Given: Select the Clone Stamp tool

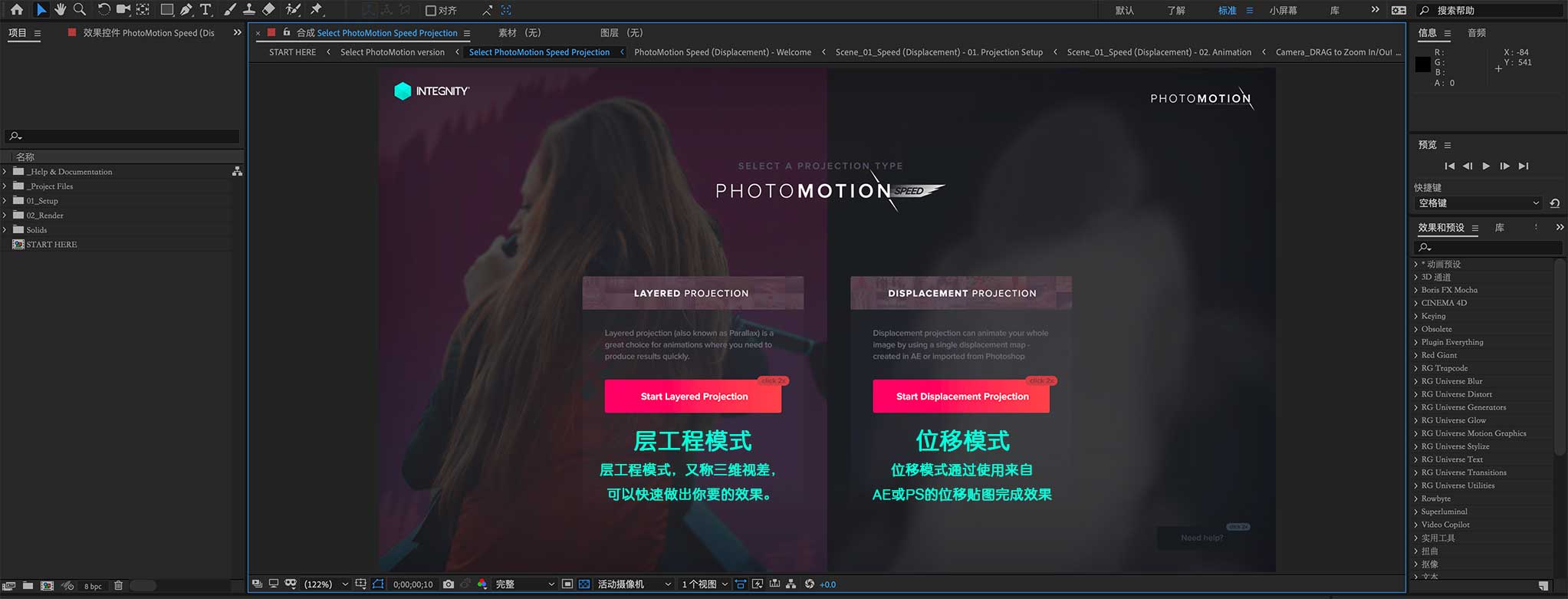Looking at the screenshot, I should pyautogui.click(x=249, y=10).
